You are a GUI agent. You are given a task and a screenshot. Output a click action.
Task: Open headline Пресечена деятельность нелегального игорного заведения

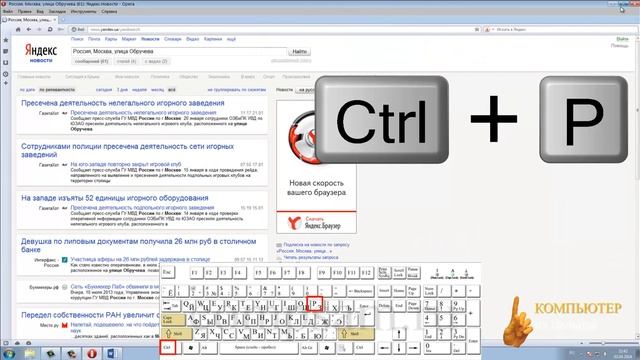tap(123, 103)
